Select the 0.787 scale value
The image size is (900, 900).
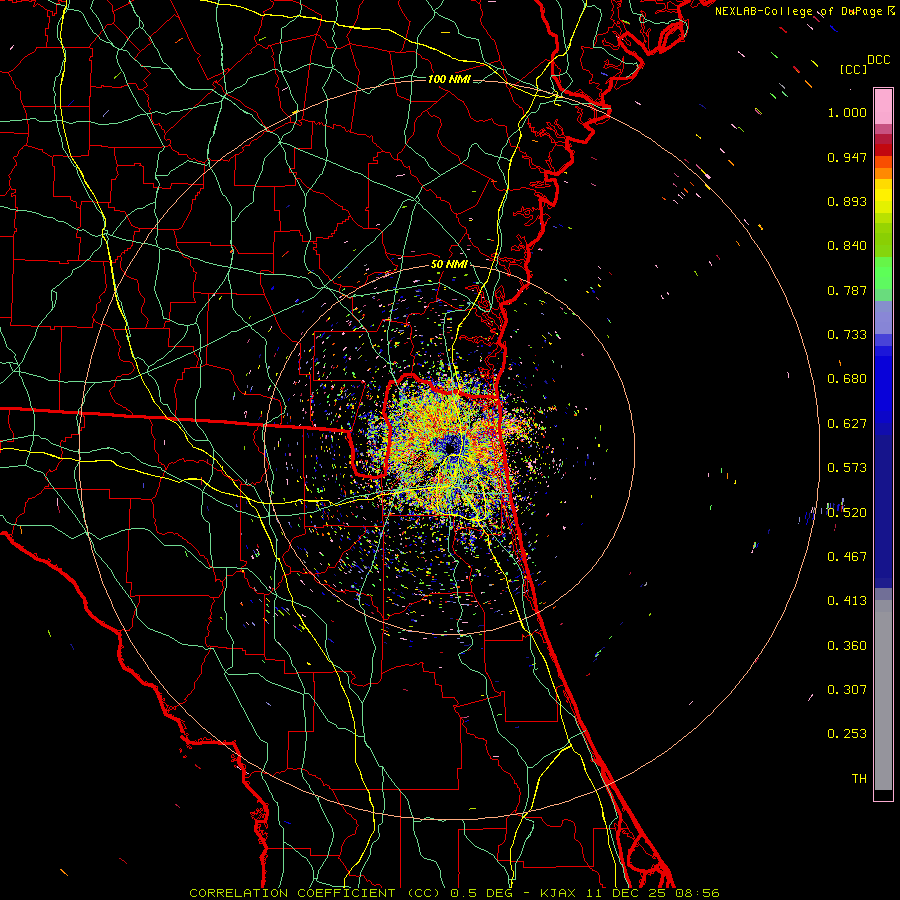point(847,290)
